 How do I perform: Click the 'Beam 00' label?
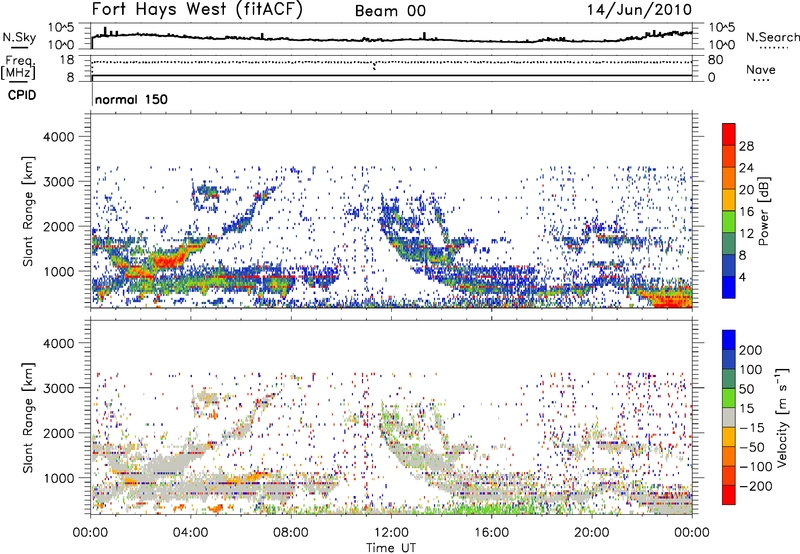390,11
